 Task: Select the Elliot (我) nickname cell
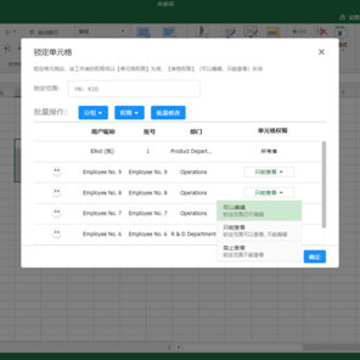click(102, 151)
